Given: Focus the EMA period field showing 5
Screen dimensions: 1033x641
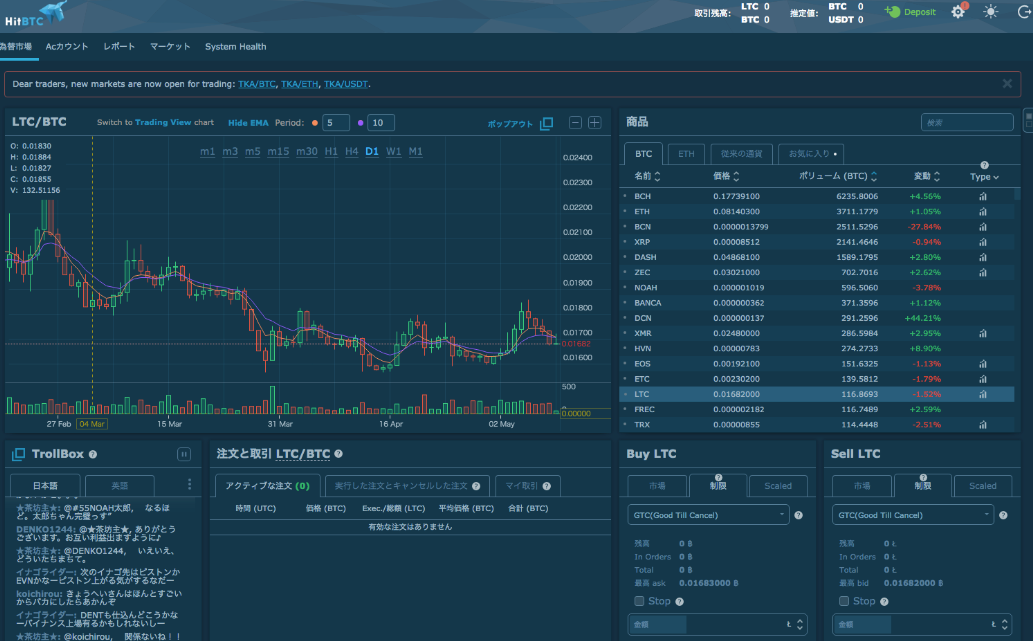Looking at the screenshot, I should coord(336,123).
